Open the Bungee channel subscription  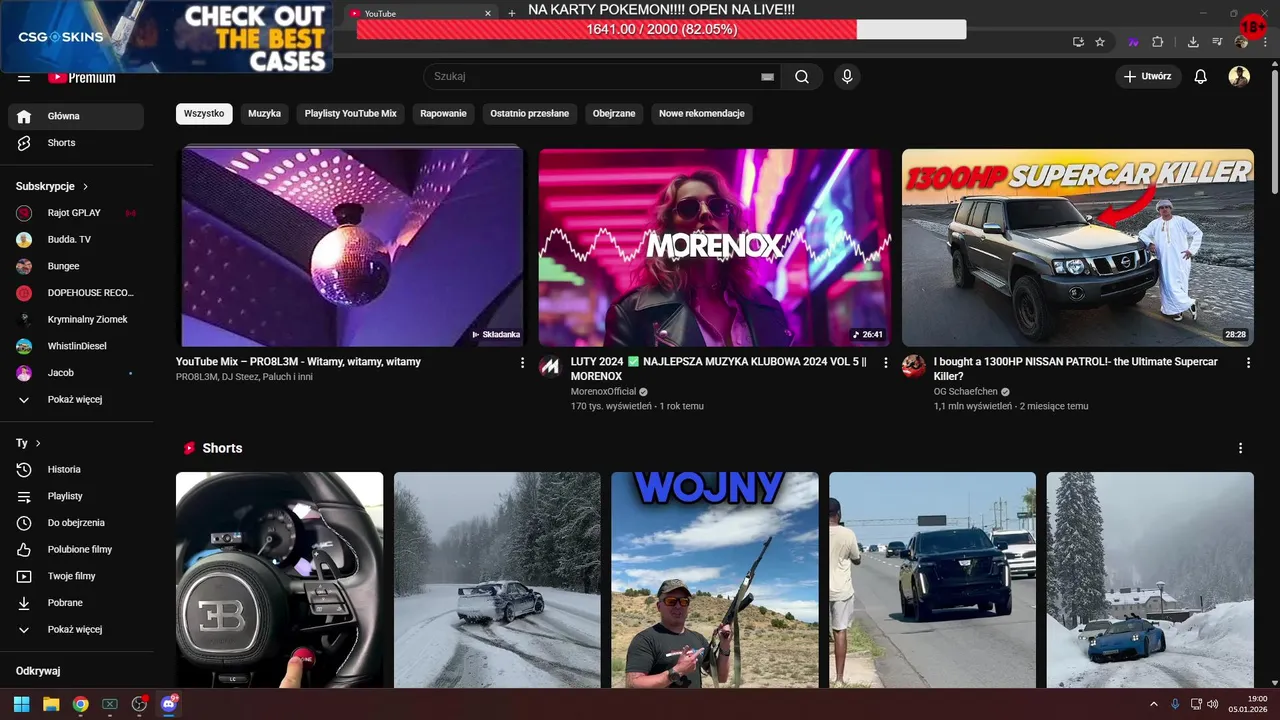tap(76, 266)
